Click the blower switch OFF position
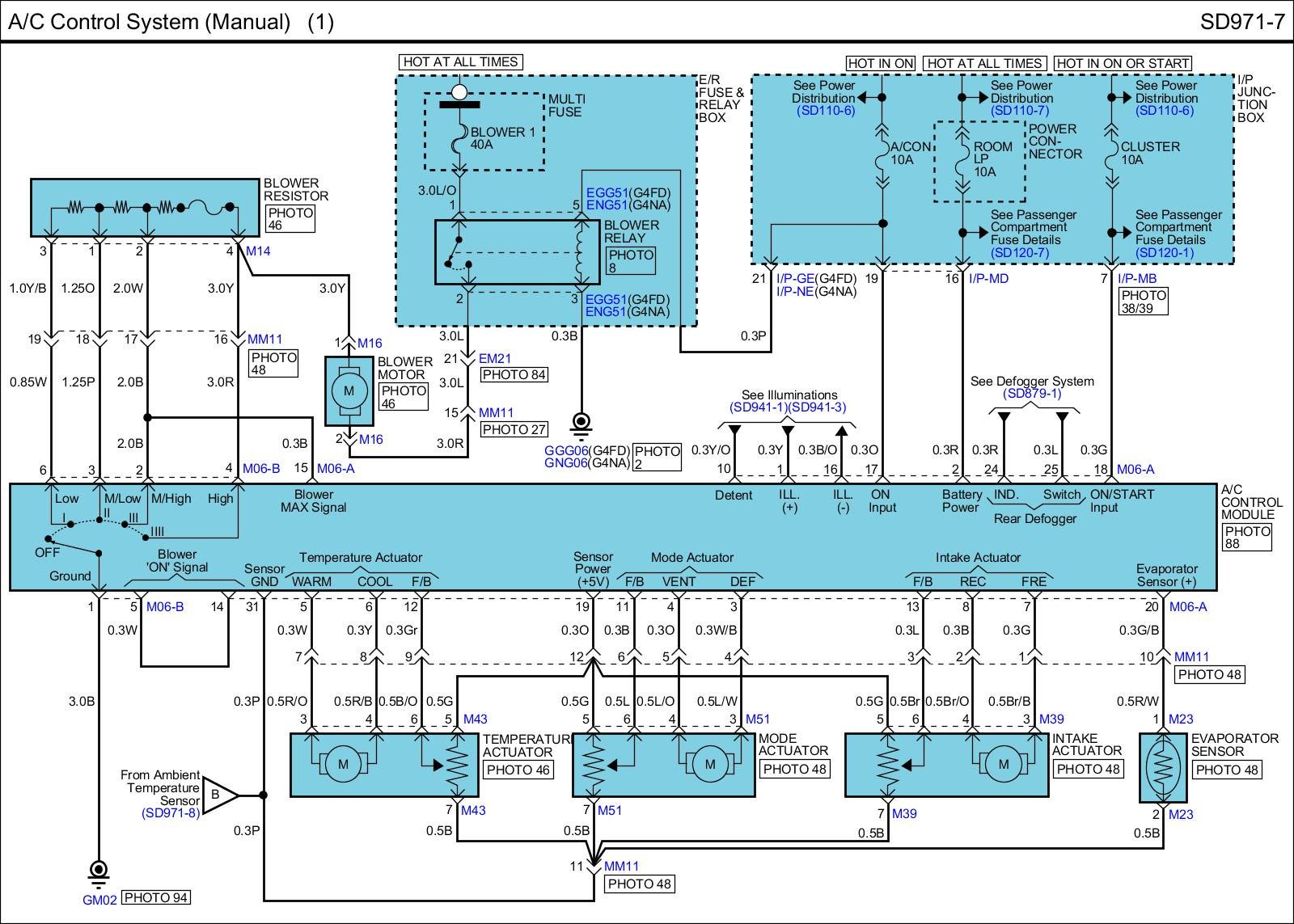1294x924 pixels. click(48, 552)
